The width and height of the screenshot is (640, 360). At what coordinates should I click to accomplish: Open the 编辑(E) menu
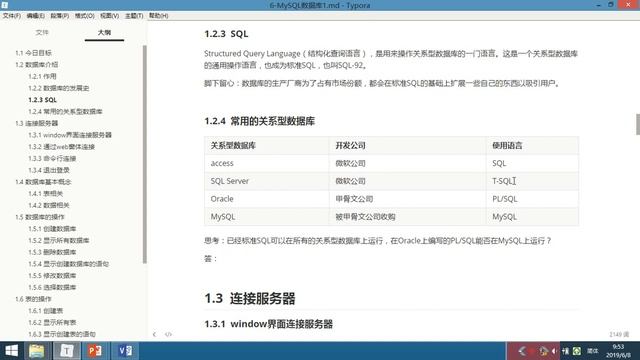click(x=36, y=16)
